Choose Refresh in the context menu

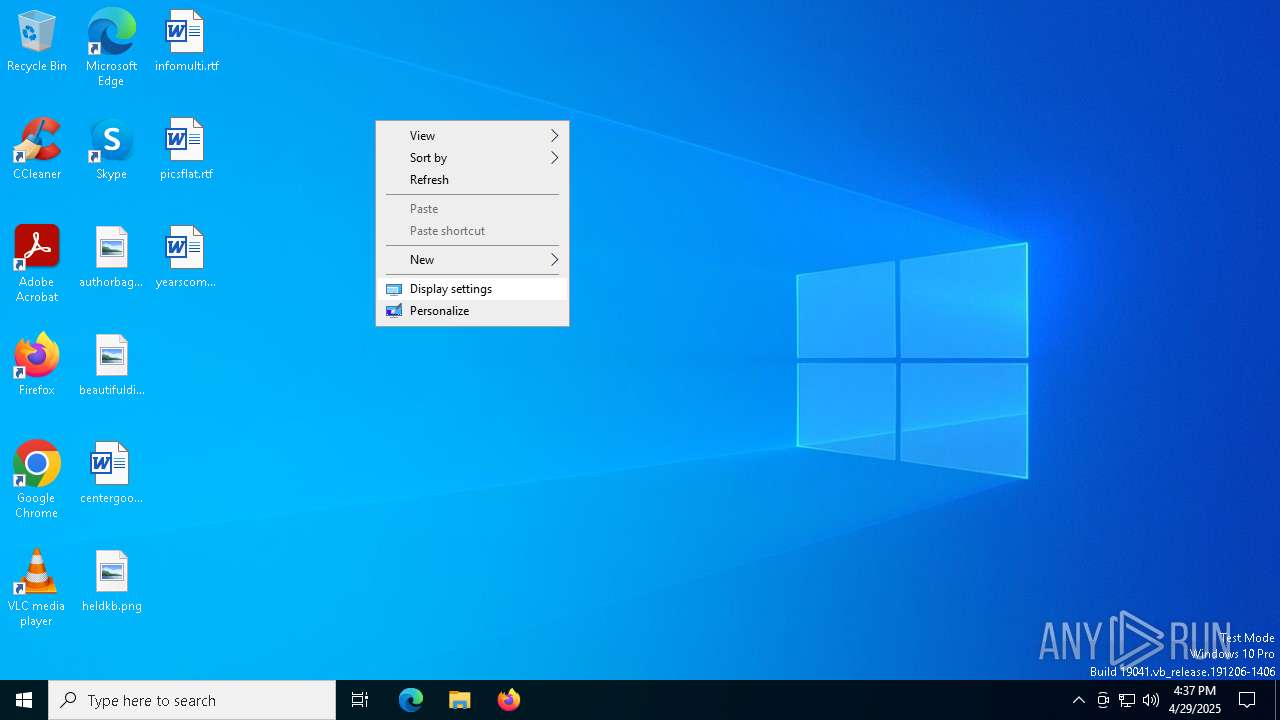click(x=472, y=180)
